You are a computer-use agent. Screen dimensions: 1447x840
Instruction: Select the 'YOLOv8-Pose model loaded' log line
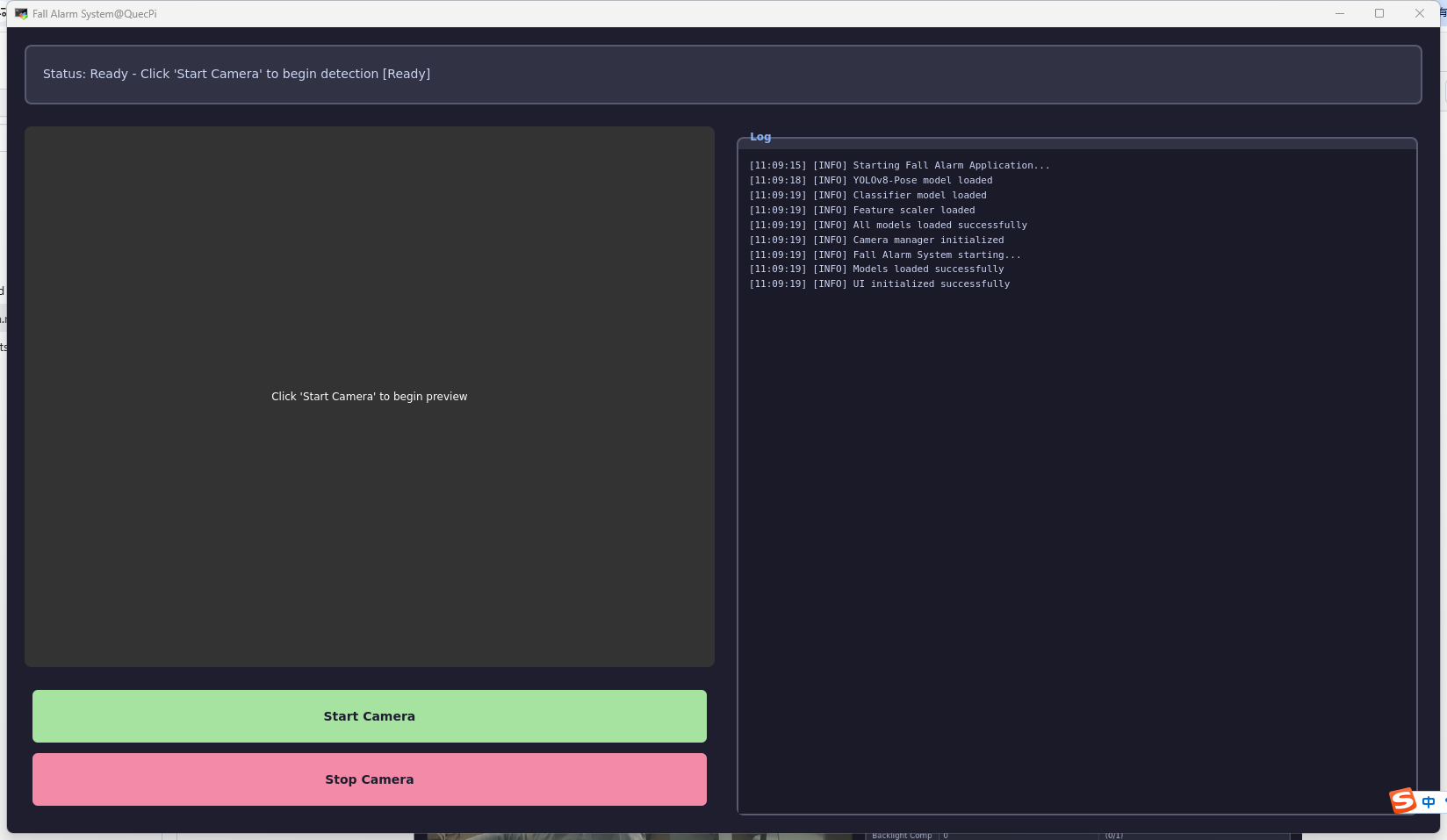pos(870,181)
